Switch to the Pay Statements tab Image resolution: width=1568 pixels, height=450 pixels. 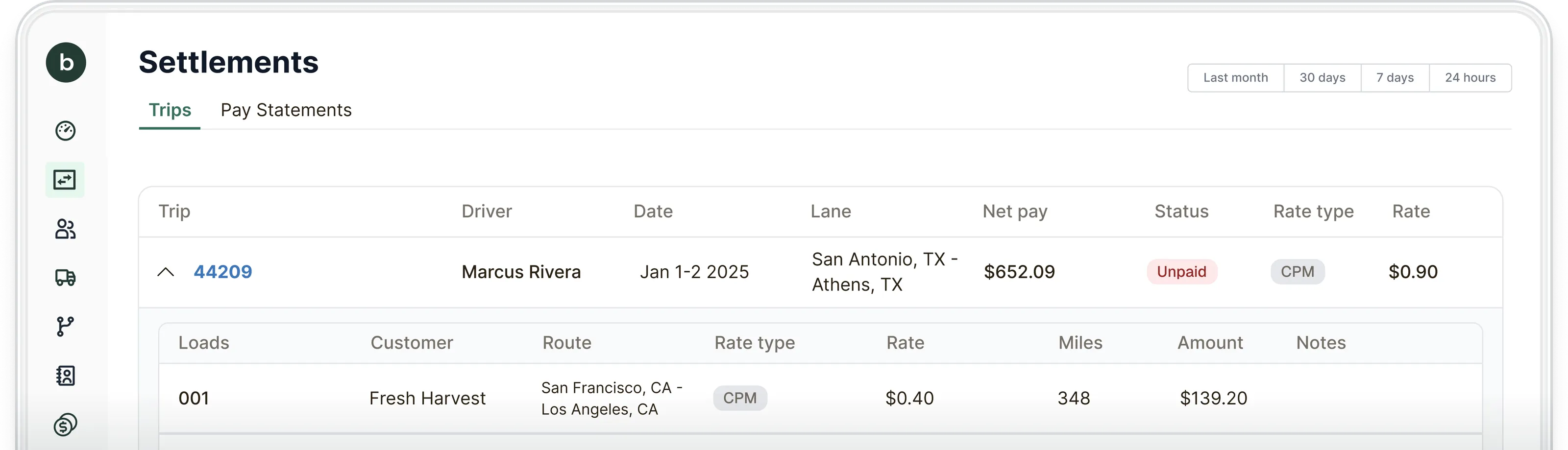pyautogui.click(x=286, y=110)
